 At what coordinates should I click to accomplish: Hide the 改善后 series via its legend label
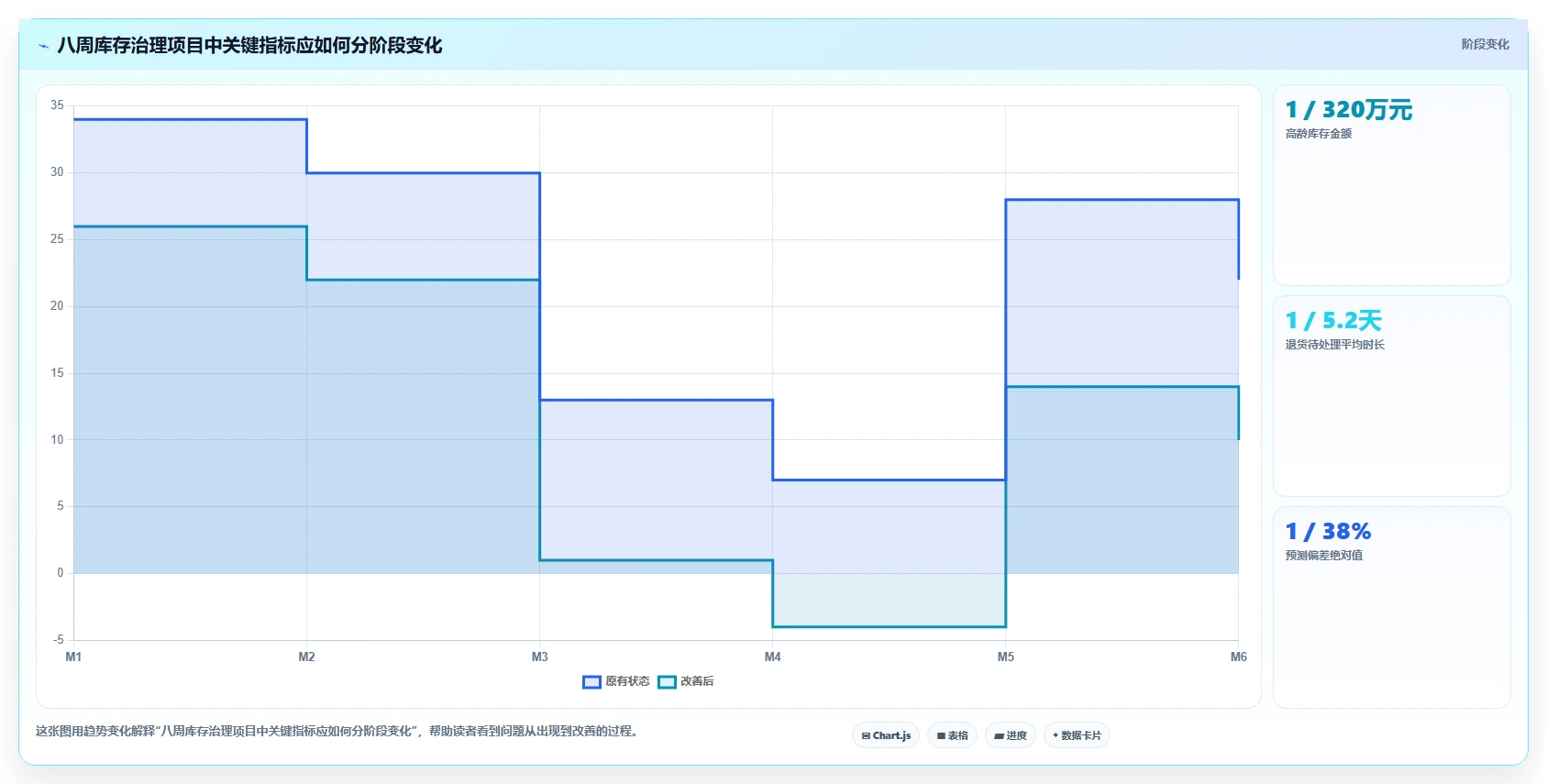(697, 681)
